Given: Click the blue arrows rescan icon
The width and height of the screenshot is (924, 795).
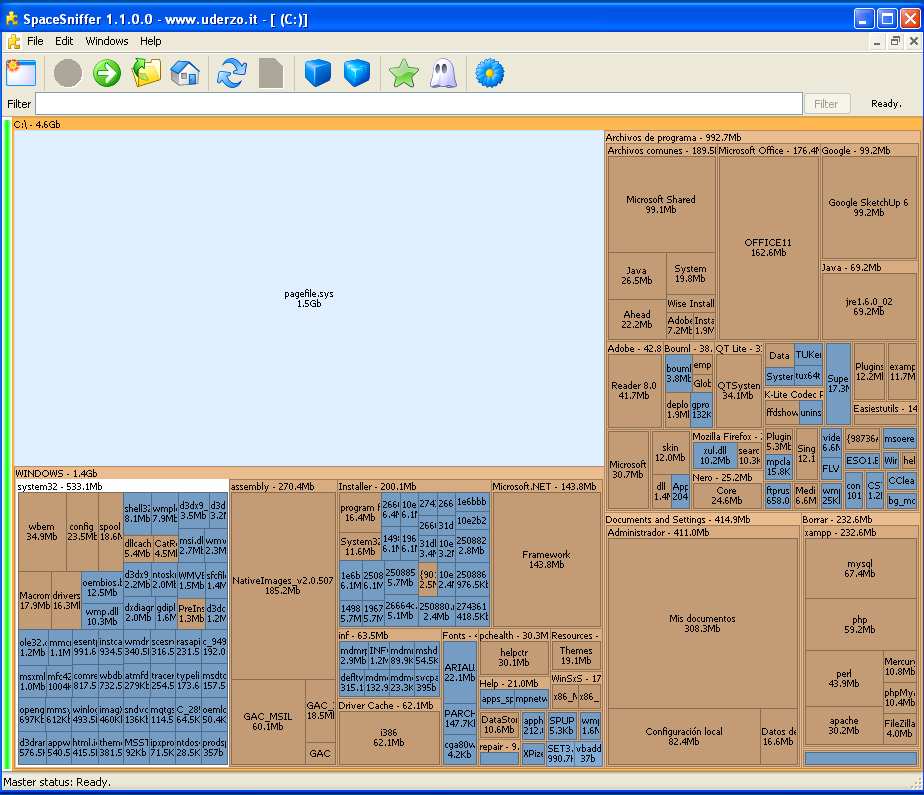Looking at the screenshot, I should pyautogui.click(x=232, y=73).
